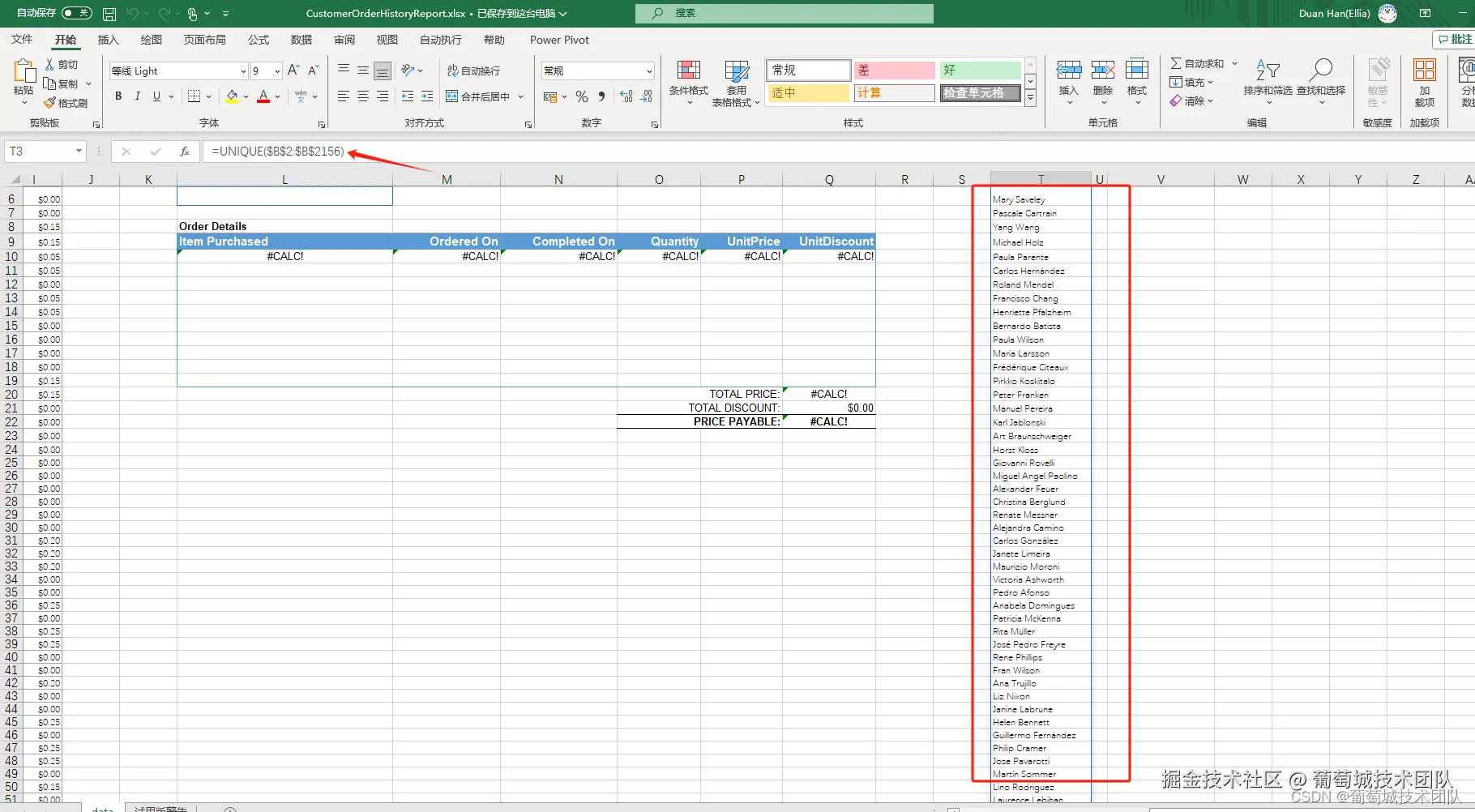Click the increase decimal places icon
The height and width of the screenshot is (812, 1475).
click(x=626, y=96)
